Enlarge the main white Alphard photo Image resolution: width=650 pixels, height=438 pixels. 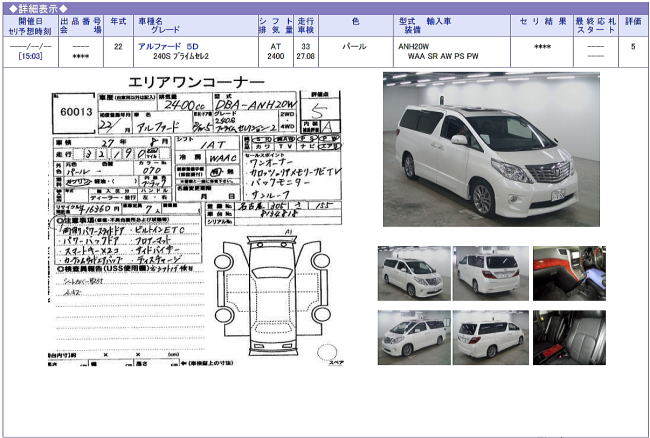tap(491, 150)
